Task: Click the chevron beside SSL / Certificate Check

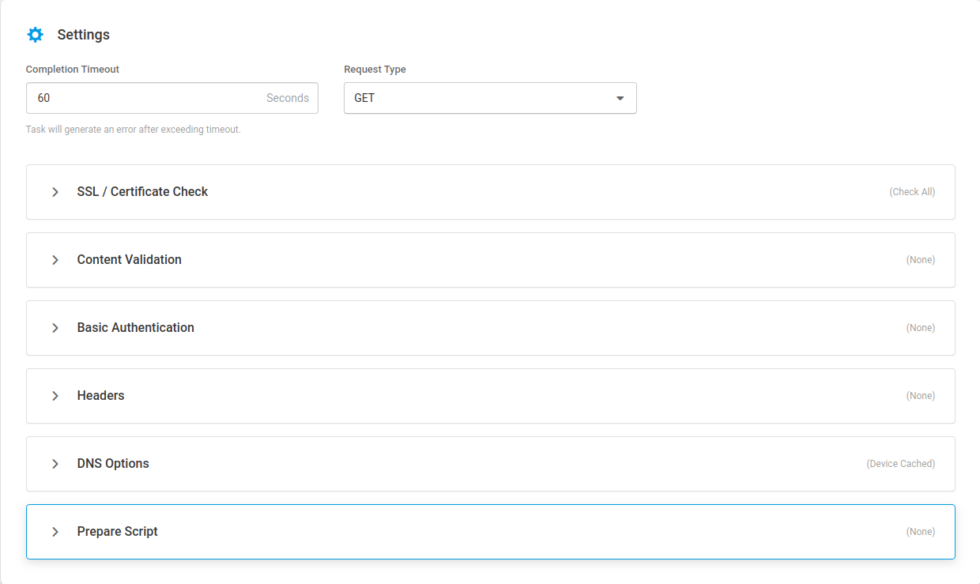Action: 55,191
